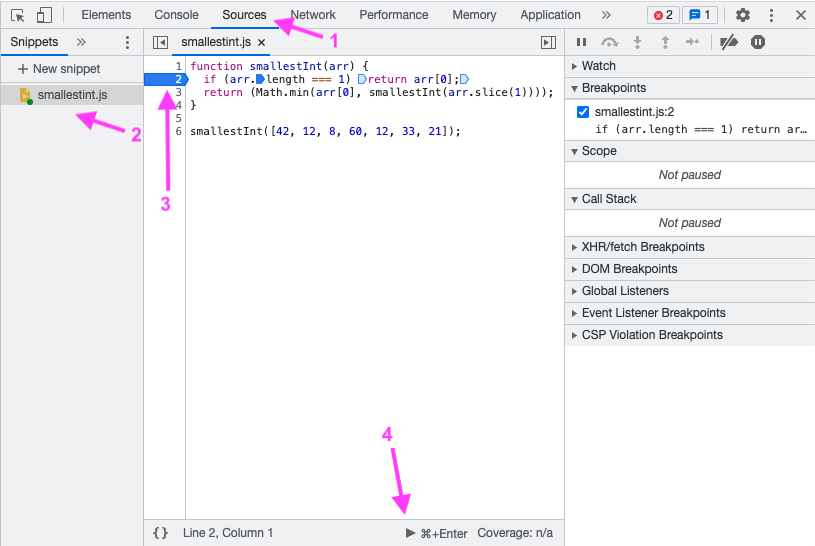Show more navigator panes next to Snippets
This screenshot has height=546, width=815.
81,42
